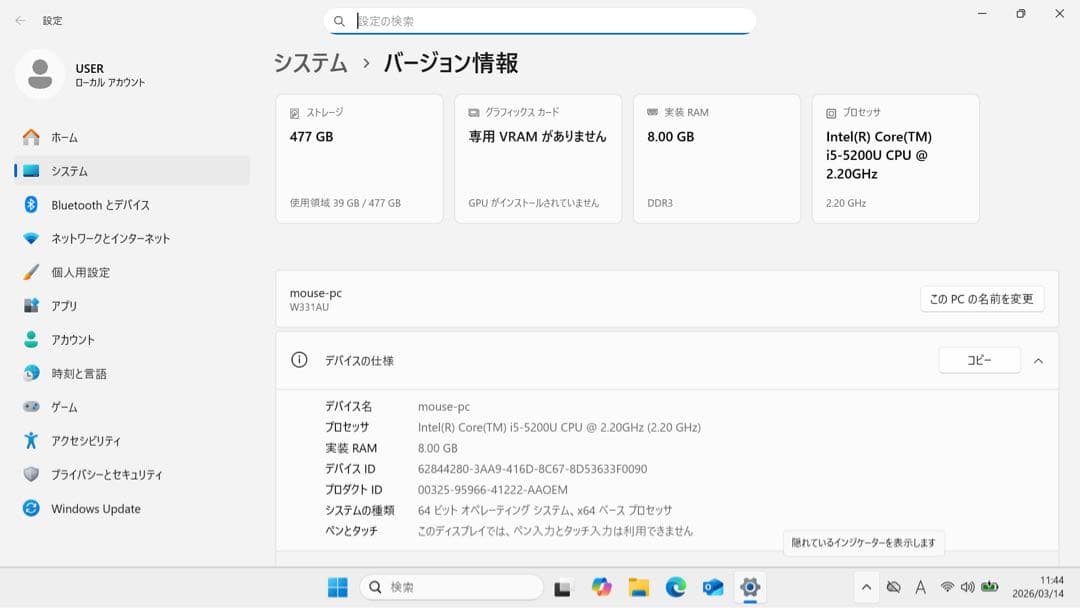The height and width of the screenshot is (608, 1080).
Task: Launch Copilot from the taskbar
Action: pyautogui.click(x=601, y=587)
